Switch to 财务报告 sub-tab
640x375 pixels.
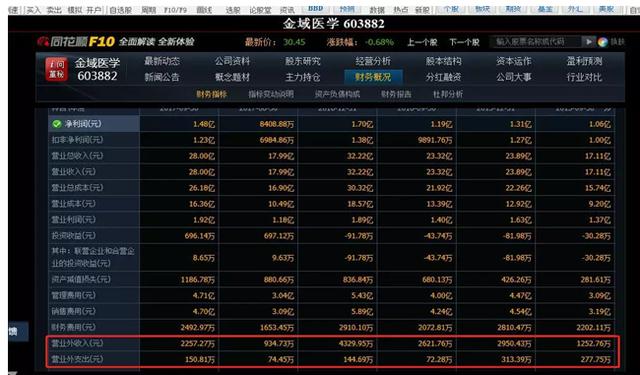[396, 94]
